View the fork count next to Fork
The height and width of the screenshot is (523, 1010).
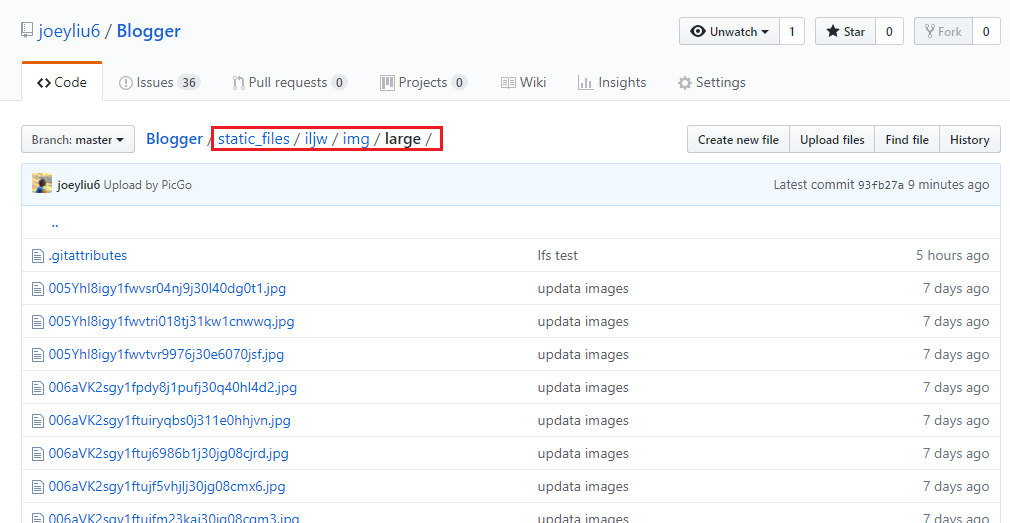(x=986, y=32)
